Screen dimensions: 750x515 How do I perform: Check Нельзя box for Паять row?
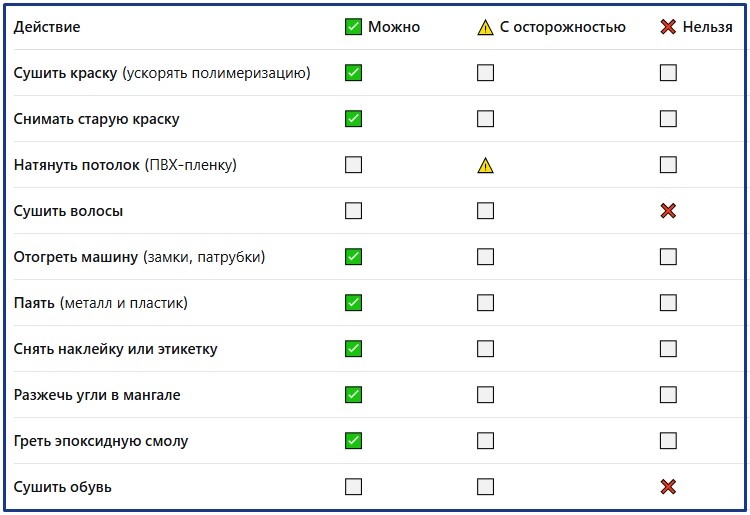tap(668, 303)
